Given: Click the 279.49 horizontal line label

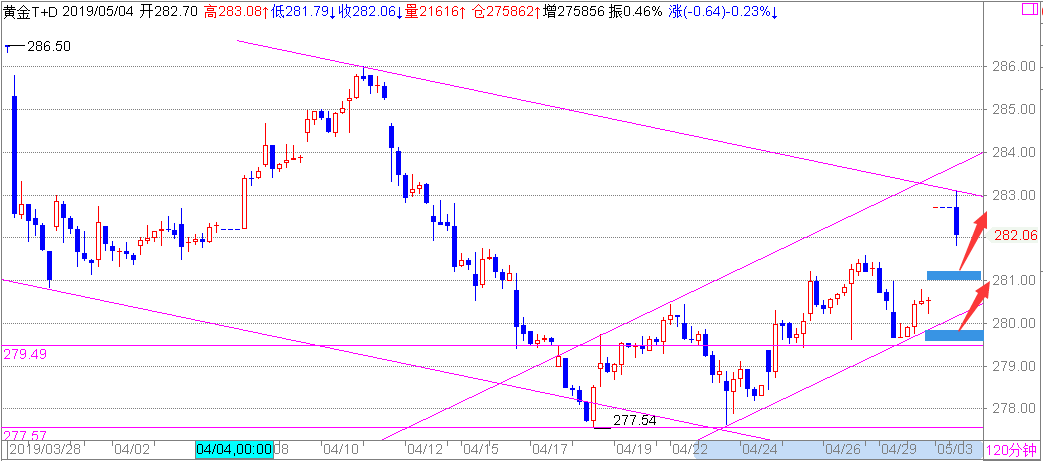Looking at the screenshot, I should (25, 354).
